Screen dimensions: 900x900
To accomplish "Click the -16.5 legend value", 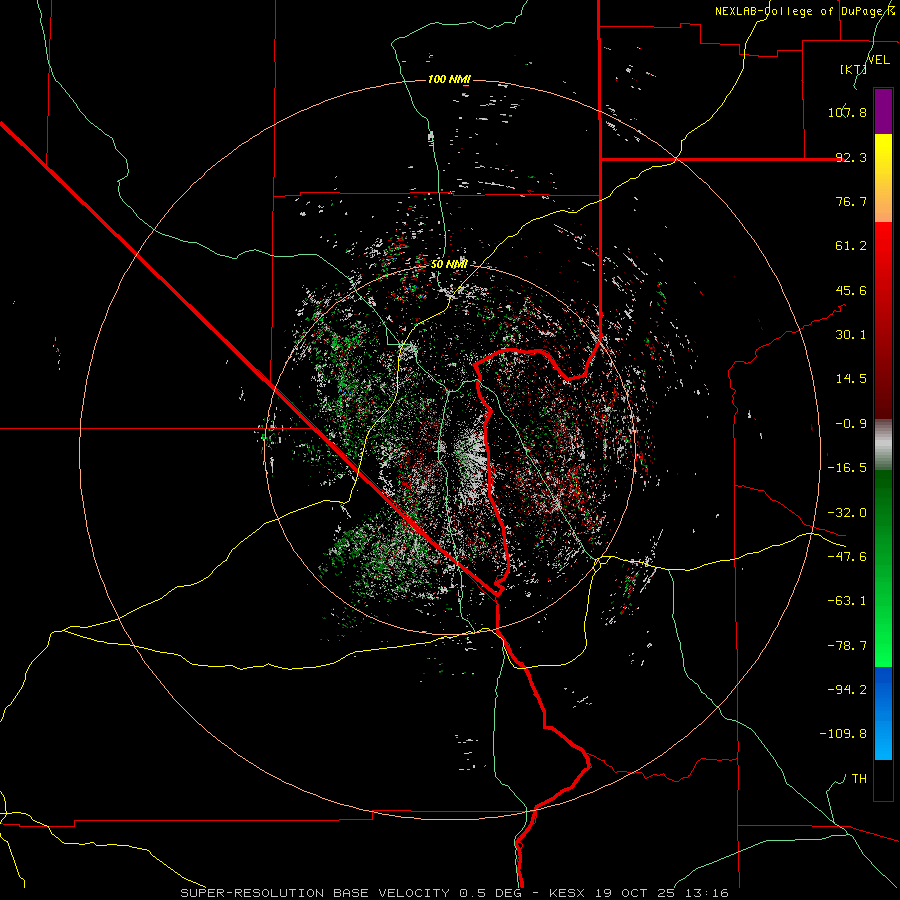I will point(847,468).
